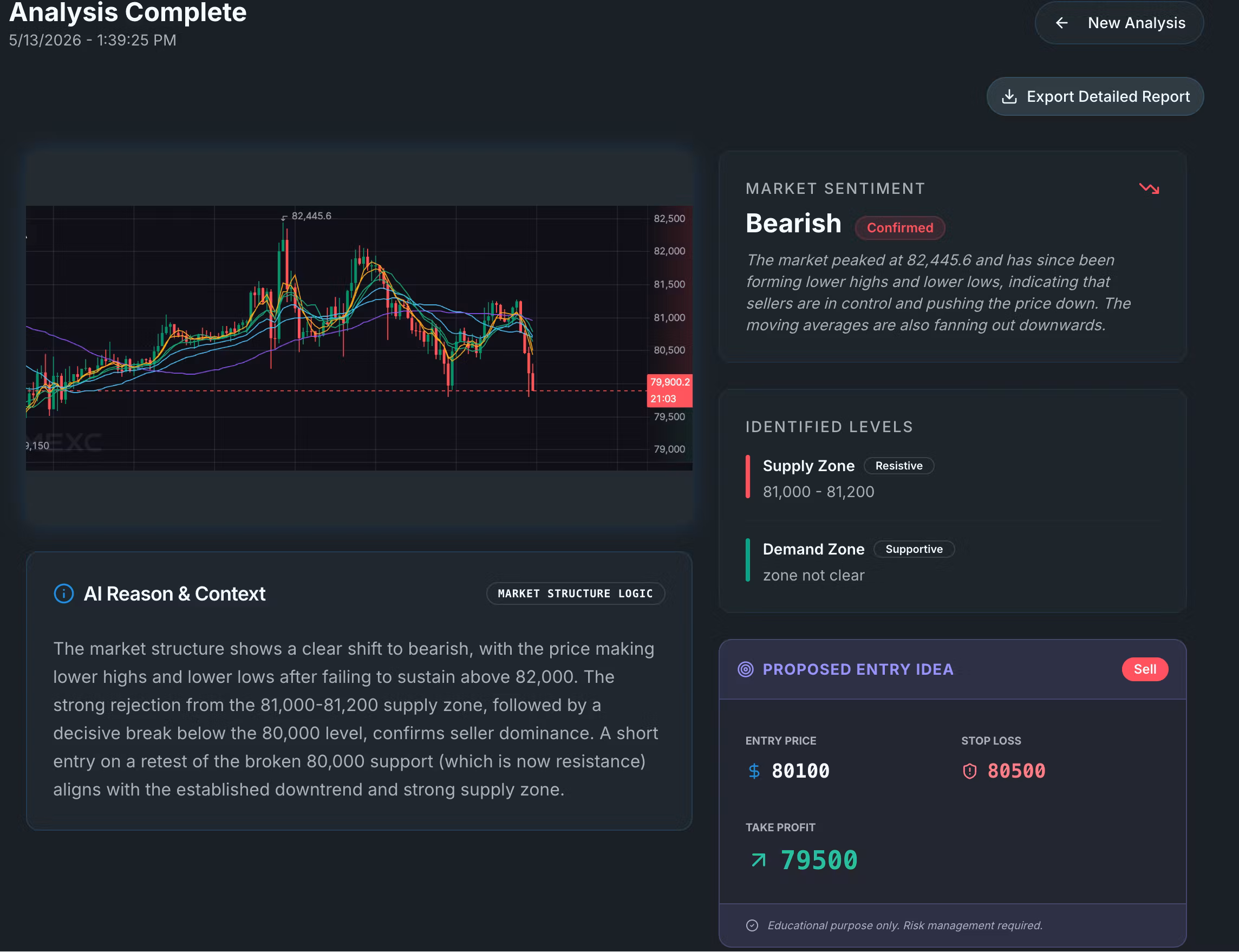This screenshot has width=1239, height=952.
Task: Click the info icon beside AI Reason & Context
Action: tap(63, 594)
